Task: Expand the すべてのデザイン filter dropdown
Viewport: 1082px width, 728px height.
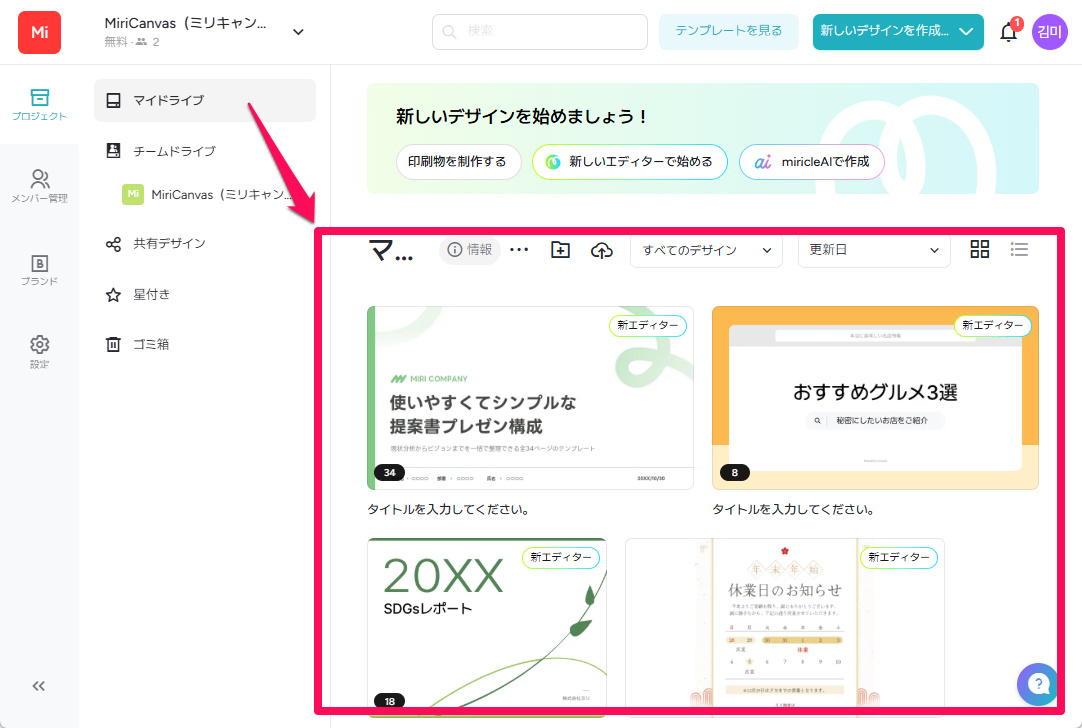Action: (x=706, y=250)
